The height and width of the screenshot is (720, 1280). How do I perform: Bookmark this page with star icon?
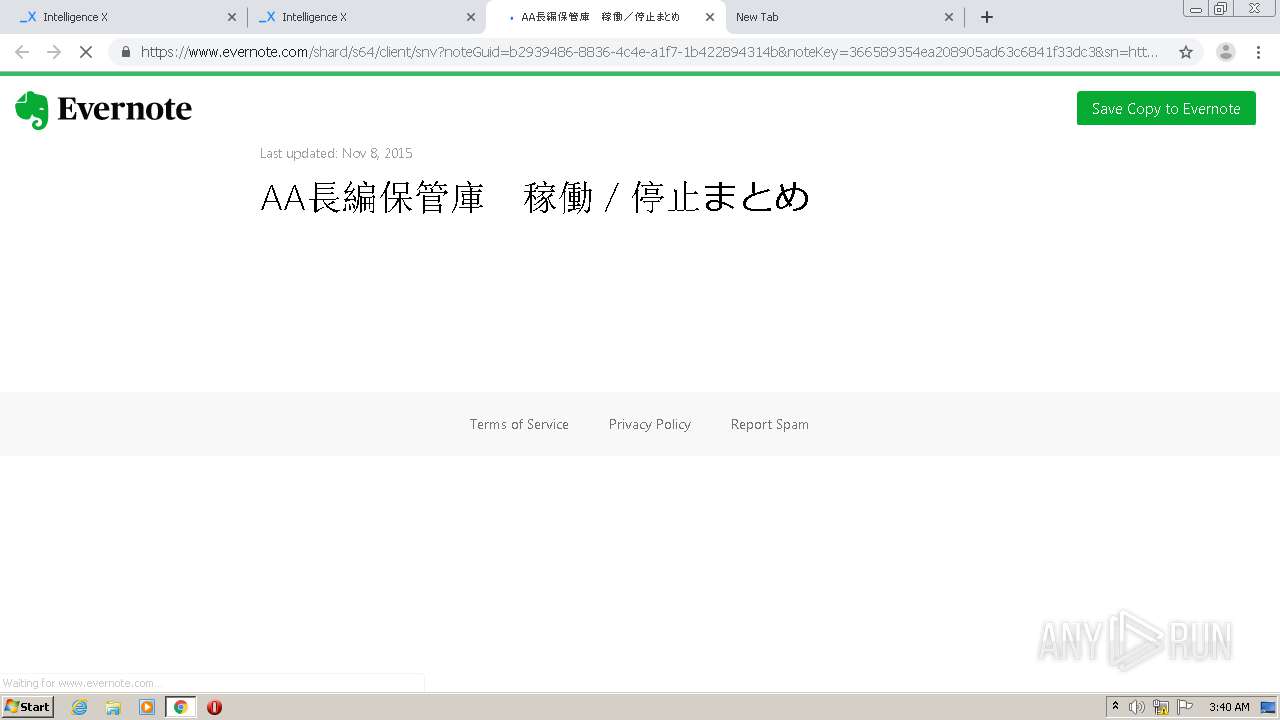(1186, 52)
